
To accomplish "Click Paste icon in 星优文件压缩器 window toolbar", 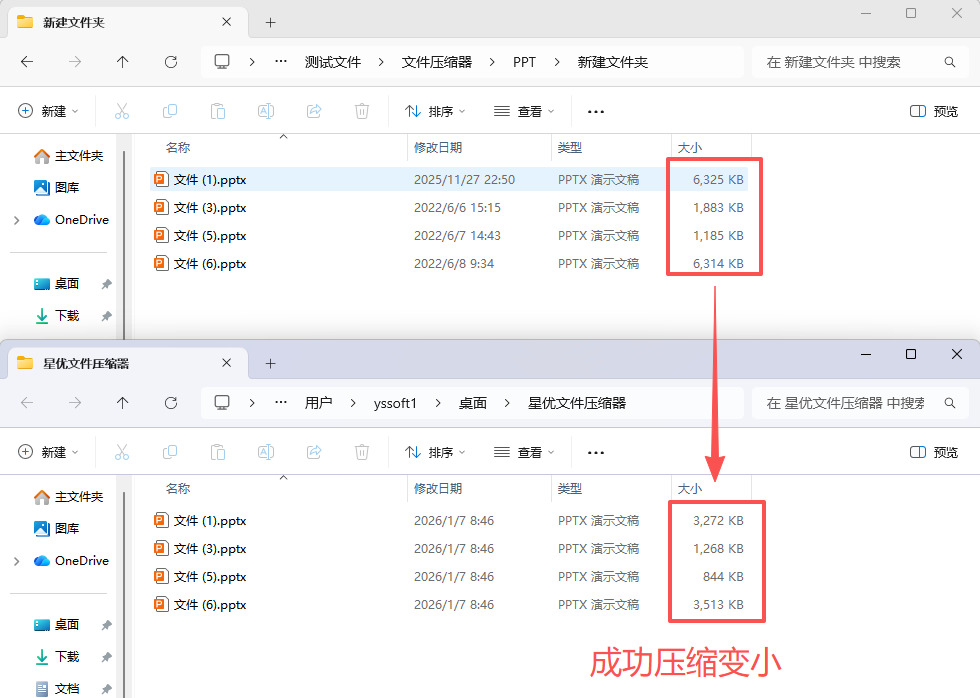I will 218,452.
